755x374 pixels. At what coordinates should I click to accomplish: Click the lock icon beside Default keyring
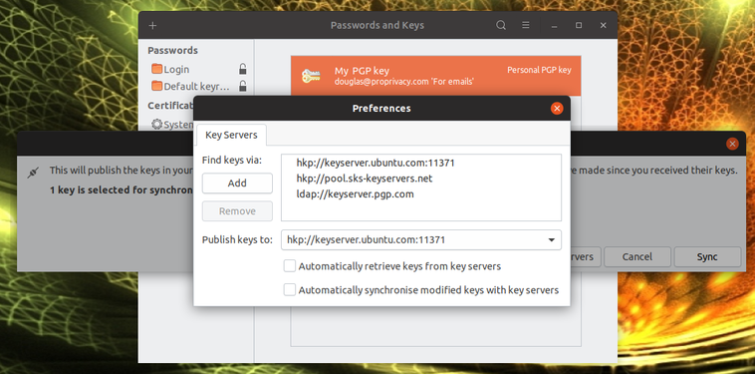pyautogui.click(x=243, y=86)
